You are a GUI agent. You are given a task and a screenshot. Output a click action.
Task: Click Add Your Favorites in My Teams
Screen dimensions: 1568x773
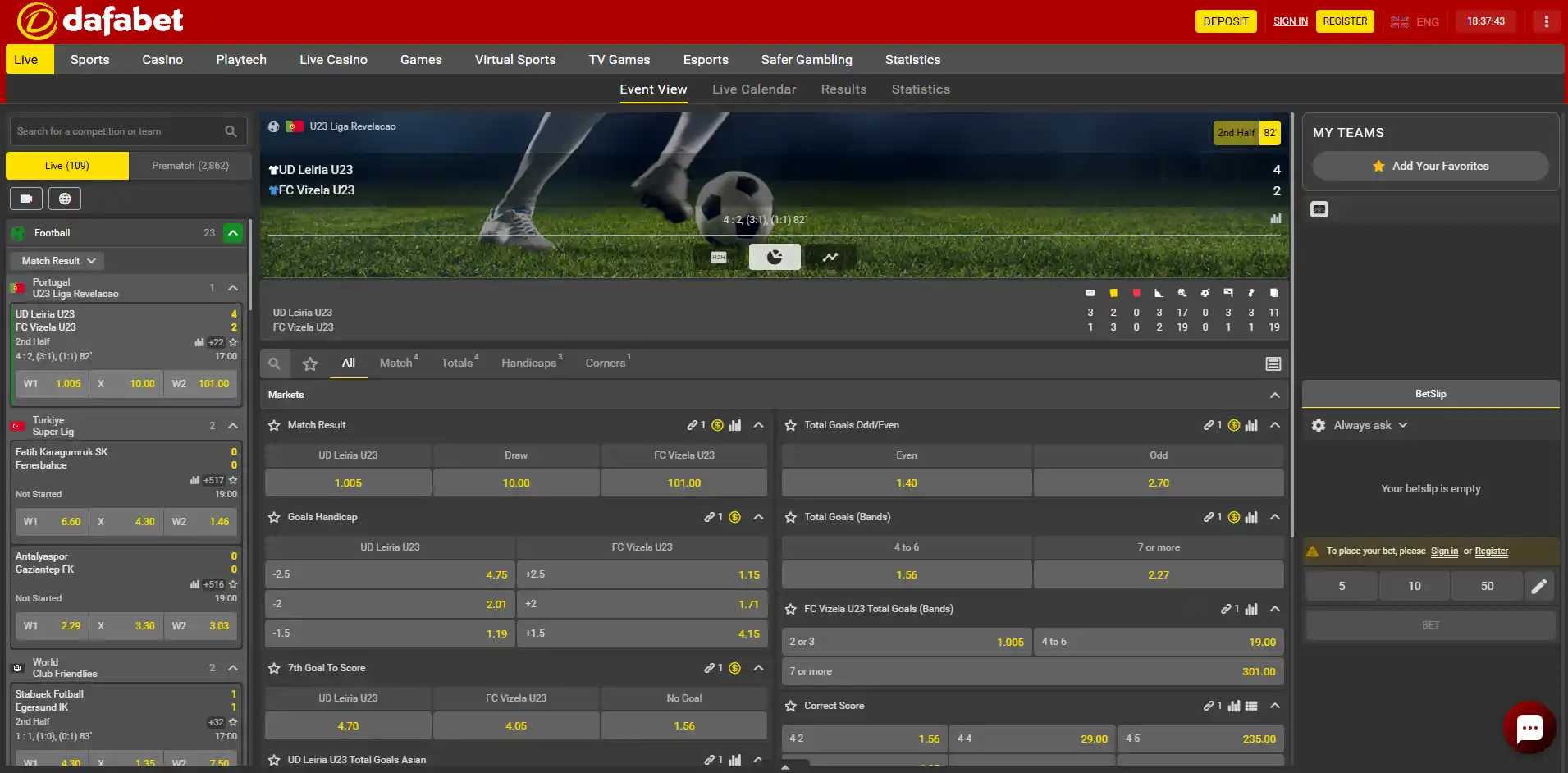[x=1431, y=166]
